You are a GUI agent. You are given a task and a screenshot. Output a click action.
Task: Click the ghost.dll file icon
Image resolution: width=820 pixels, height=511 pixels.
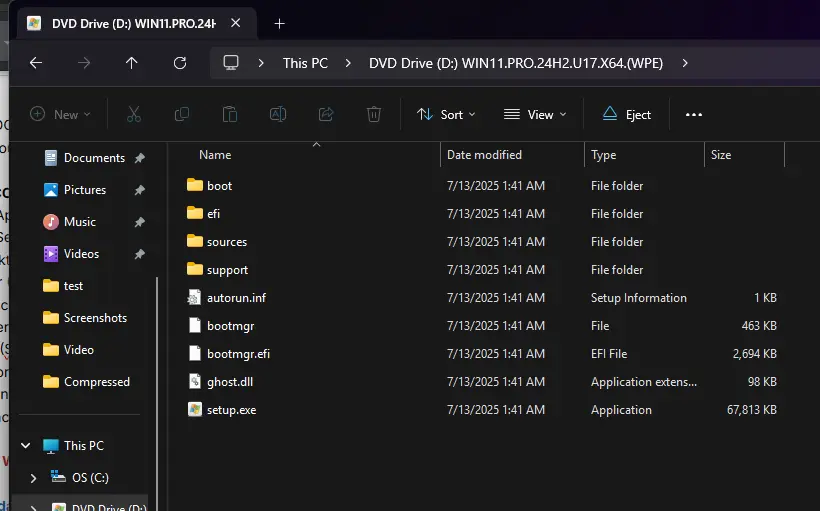click(195, 381)
